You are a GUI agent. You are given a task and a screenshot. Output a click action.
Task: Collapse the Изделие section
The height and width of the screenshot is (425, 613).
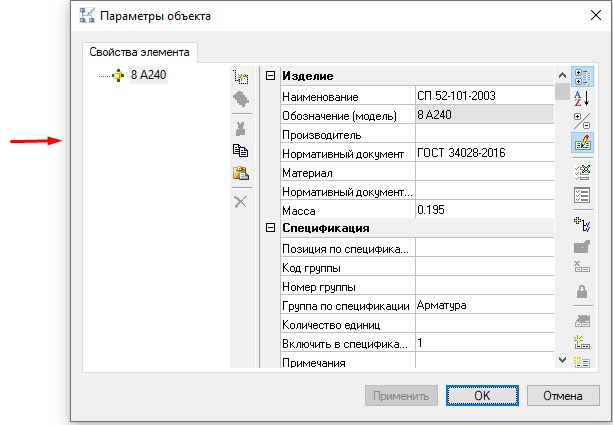coord(270,77)
